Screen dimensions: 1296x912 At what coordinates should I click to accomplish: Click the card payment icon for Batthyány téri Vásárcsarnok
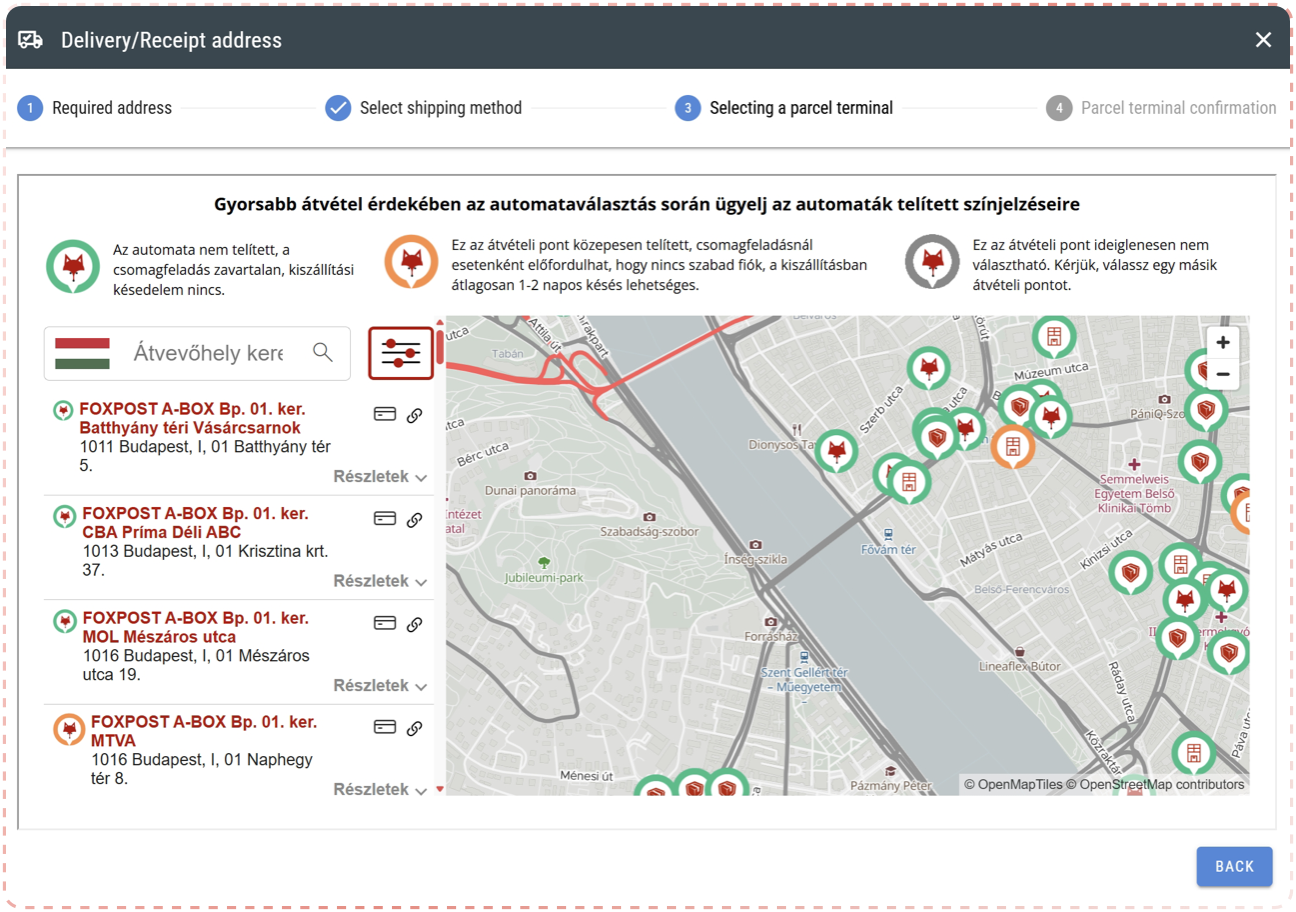click(x=385, y=414)
